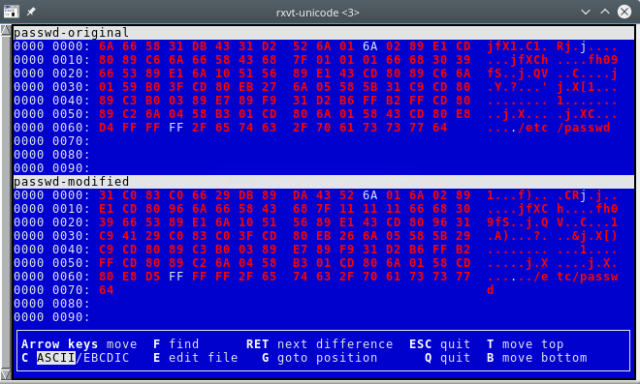This screenshot has width=640, height=384.
Task: Select the highlighted ASCII mode label
Action: (56, 358)
